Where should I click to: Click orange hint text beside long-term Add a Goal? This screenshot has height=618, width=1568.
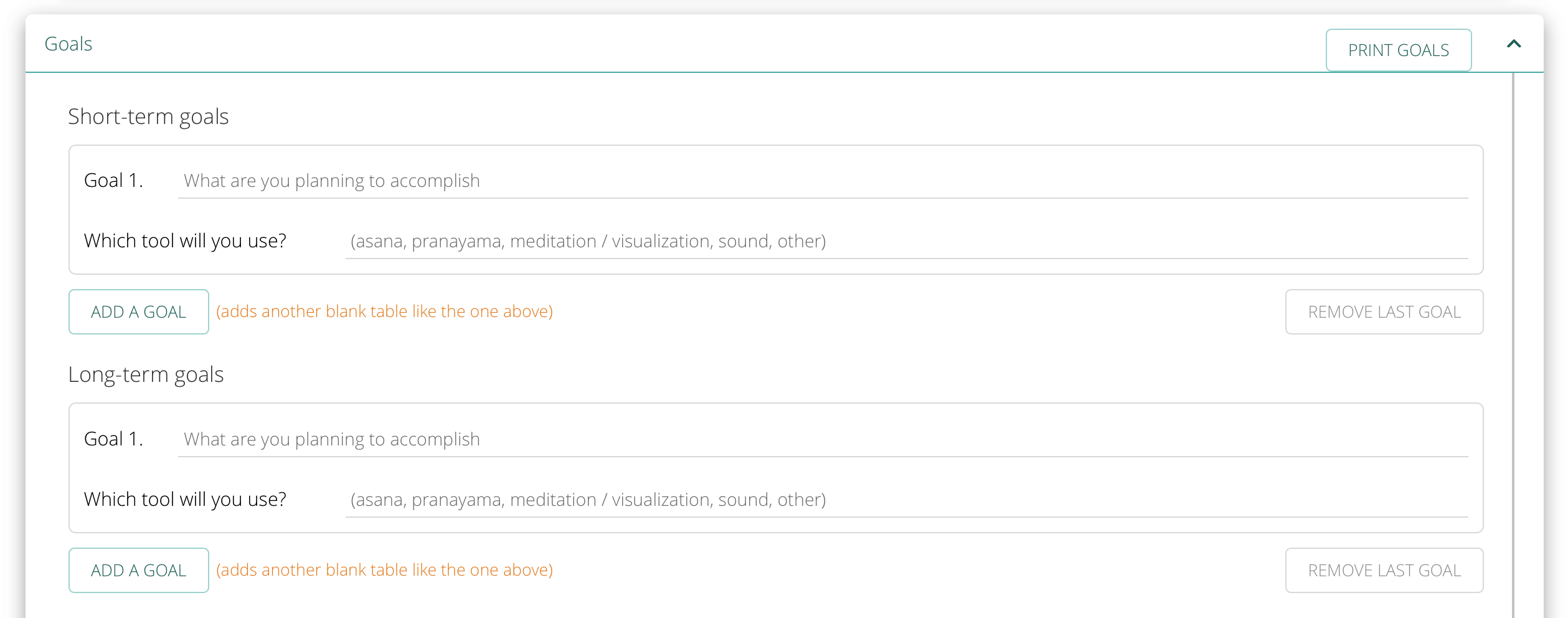[384, 570]
